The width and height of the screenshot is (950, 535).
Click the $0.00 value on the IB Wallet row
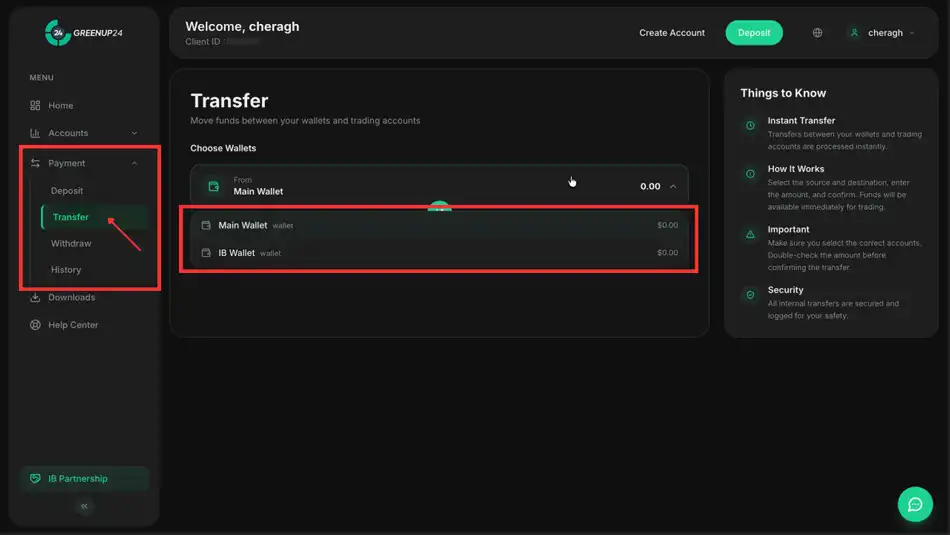coord(667,253)
